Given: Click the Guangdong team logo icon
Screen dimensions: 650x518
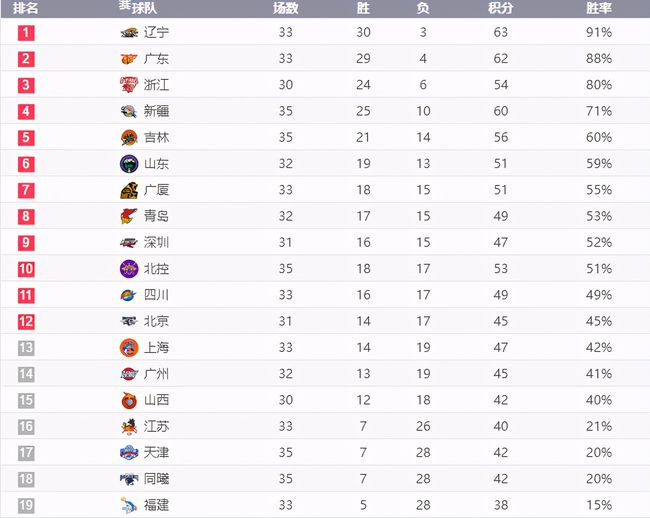Looking at the screenshot, I should coord(129,59).
